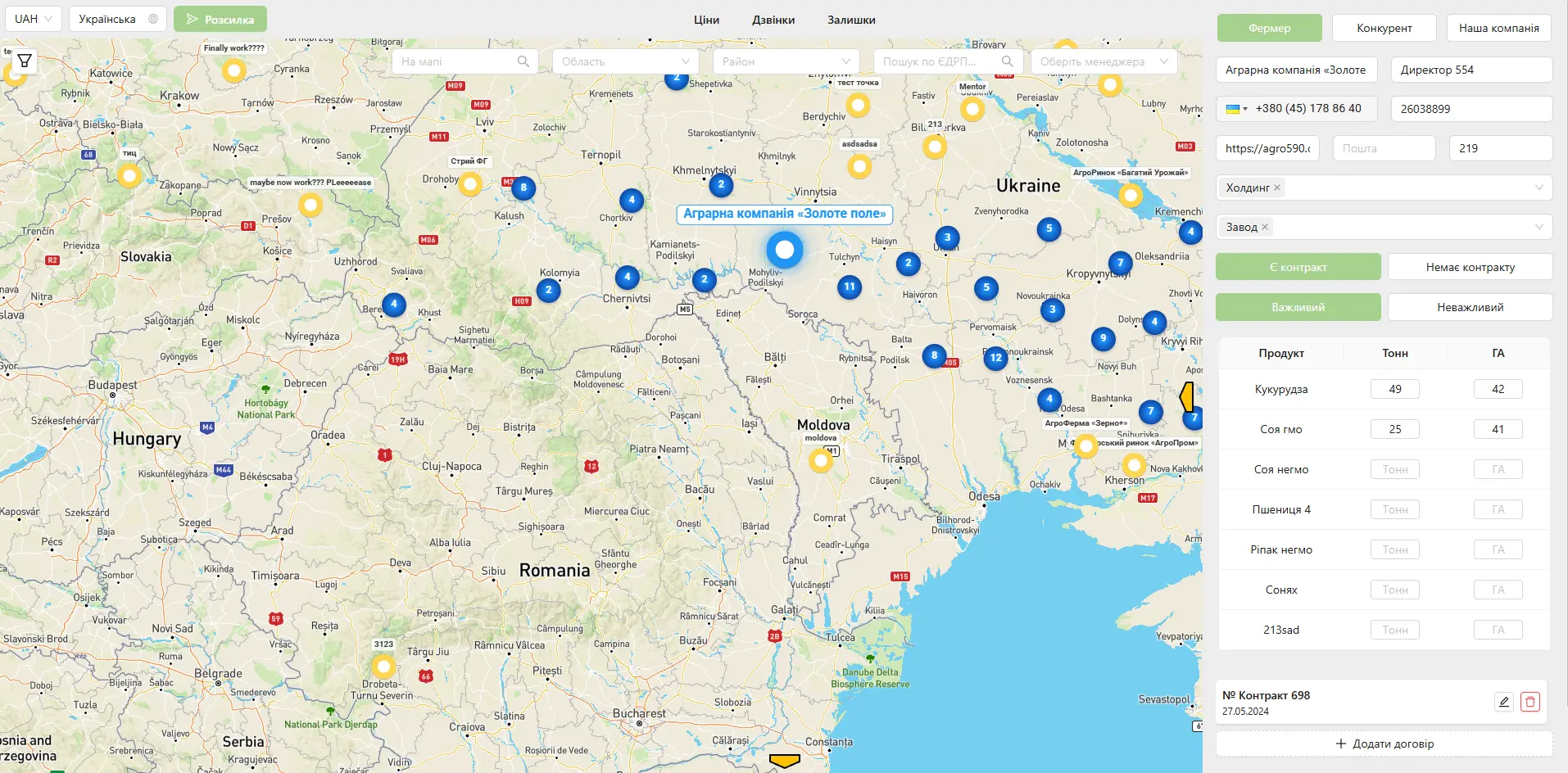Click the yellow marker labeled АгроФерма «Зерно+»
Image resolution: width=1568 pixels, height=773 pixels.
(1086, 445)
